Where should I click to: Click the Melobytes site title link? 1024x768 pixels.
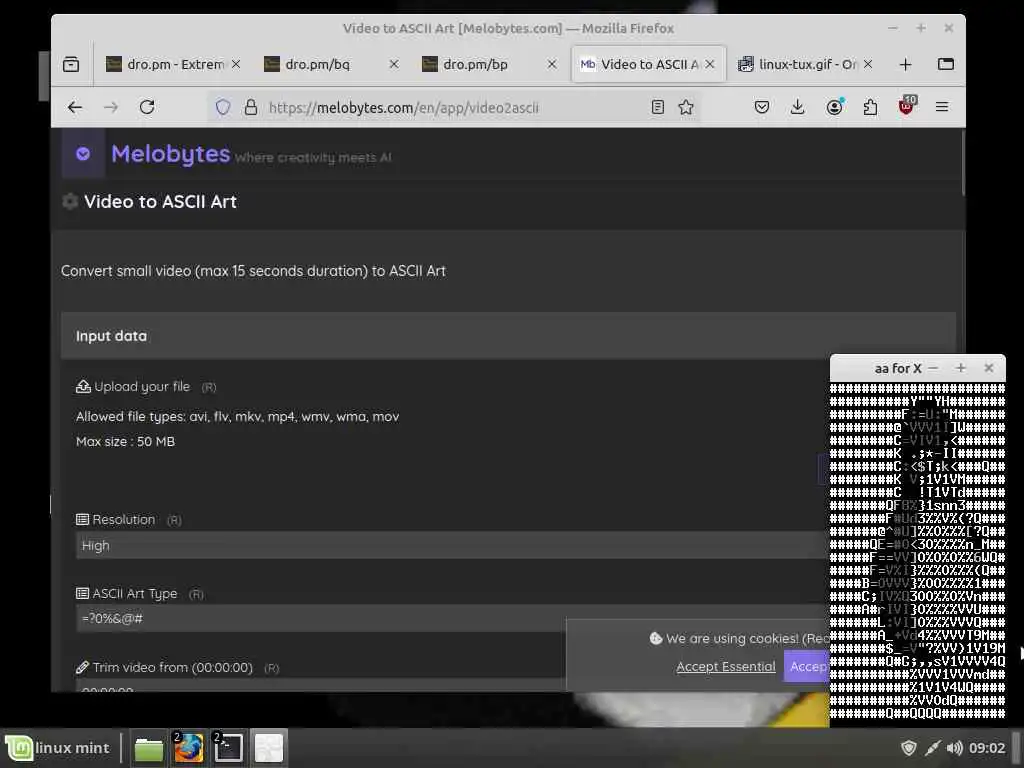(170, 154)
